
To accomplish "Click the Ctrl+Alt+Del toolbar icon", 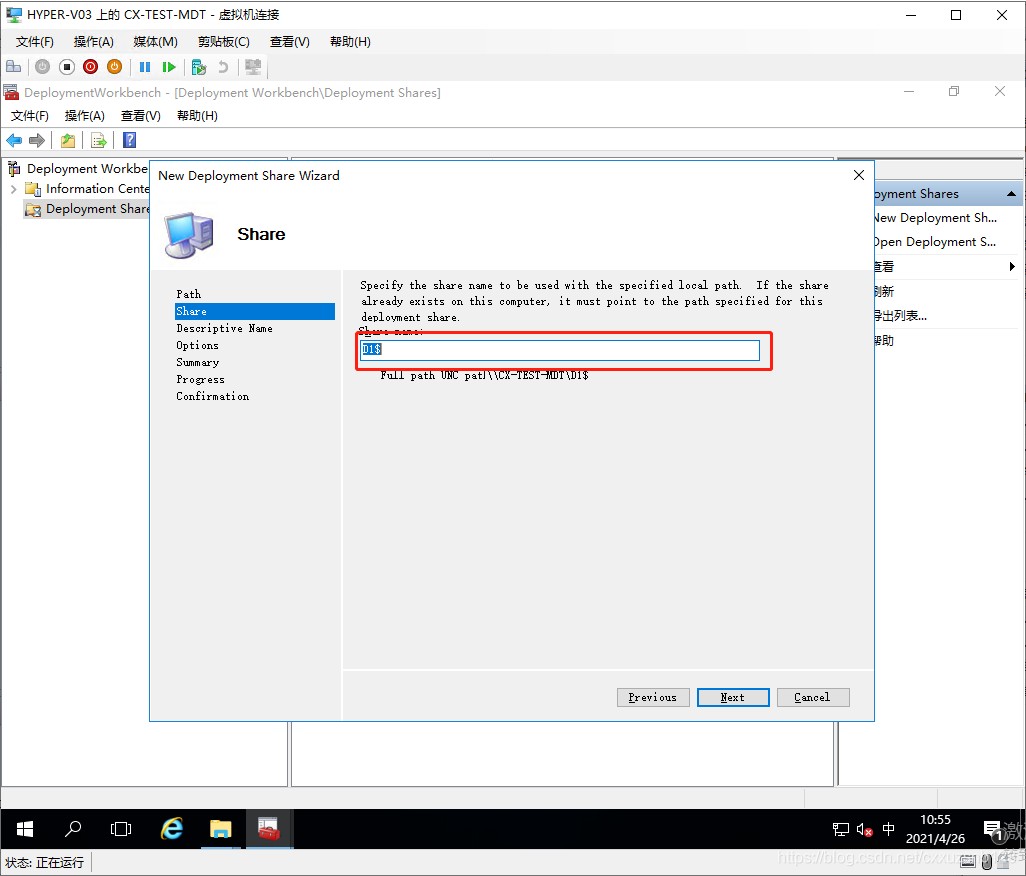I will pyautogui.click(x=14, y=67).
